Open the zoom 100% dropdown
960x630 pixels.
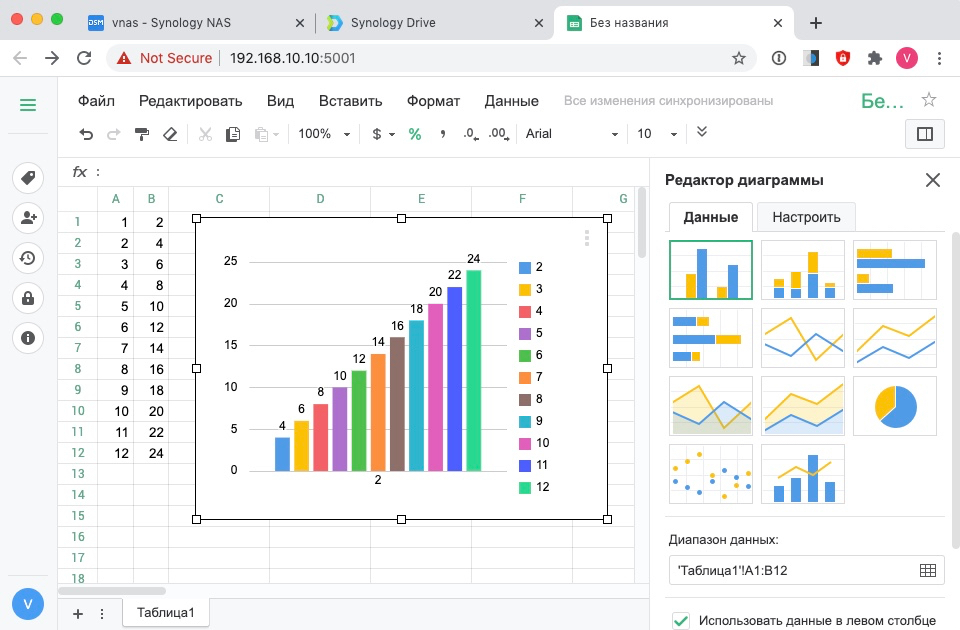click(x=324, y=134)
